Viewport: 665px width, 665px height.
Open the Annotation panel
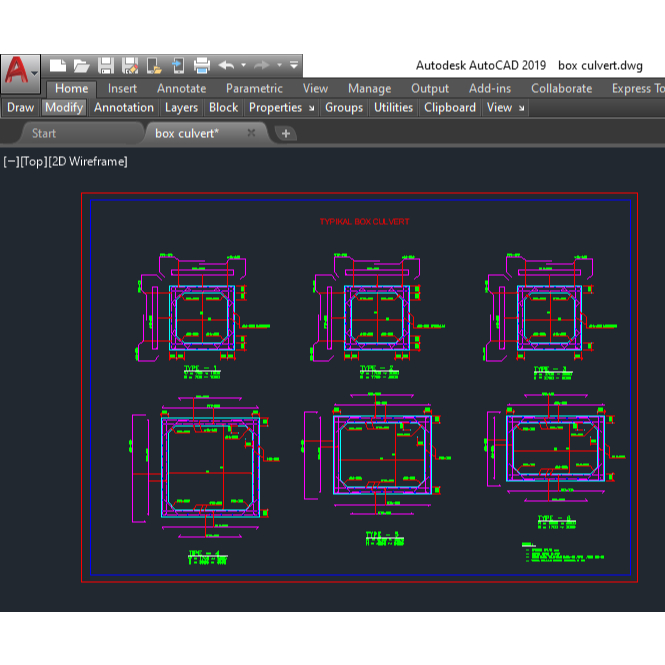coord(124,108)
